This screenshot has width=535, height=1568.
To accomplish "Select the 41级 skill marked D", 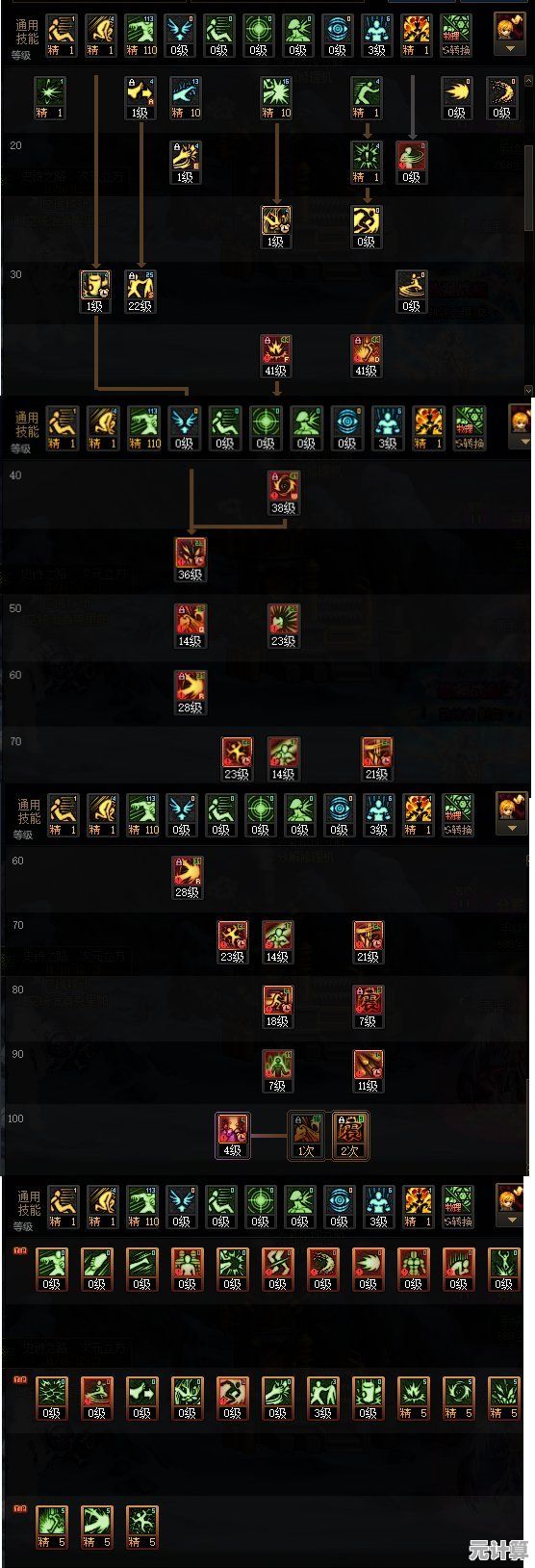I will click(367, 356).
